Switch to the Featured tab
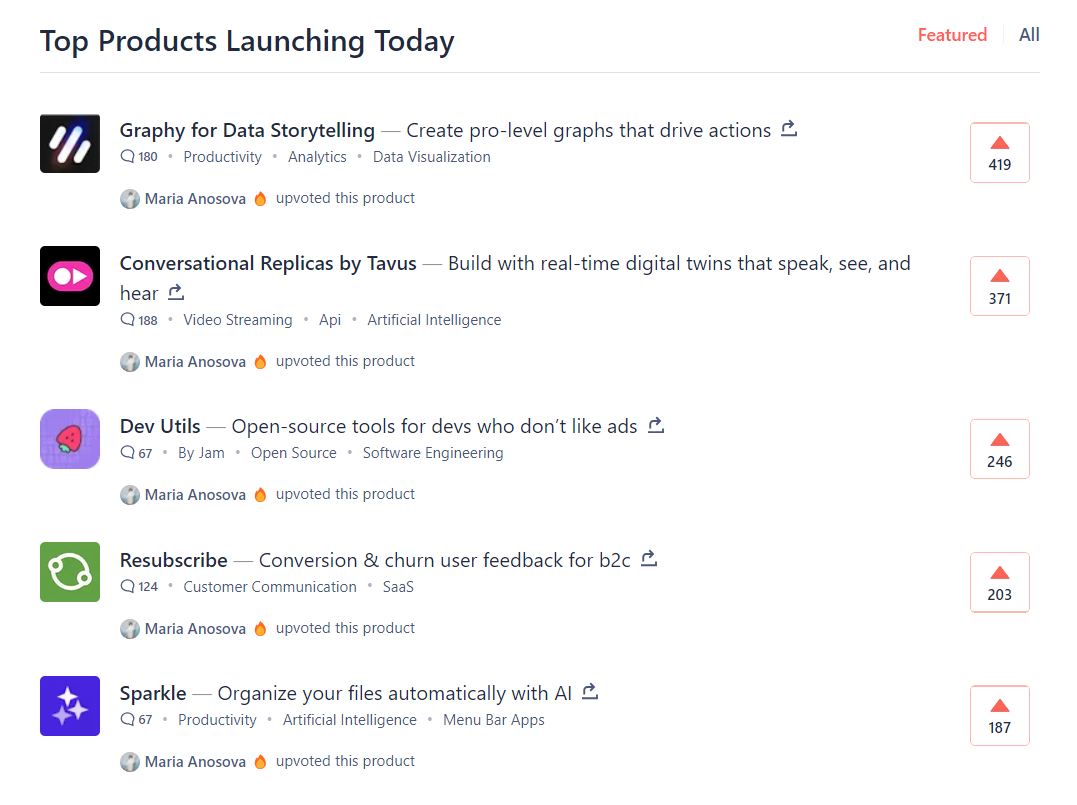The height and width of the screenshot is (805, 1077). pos(952,35)
